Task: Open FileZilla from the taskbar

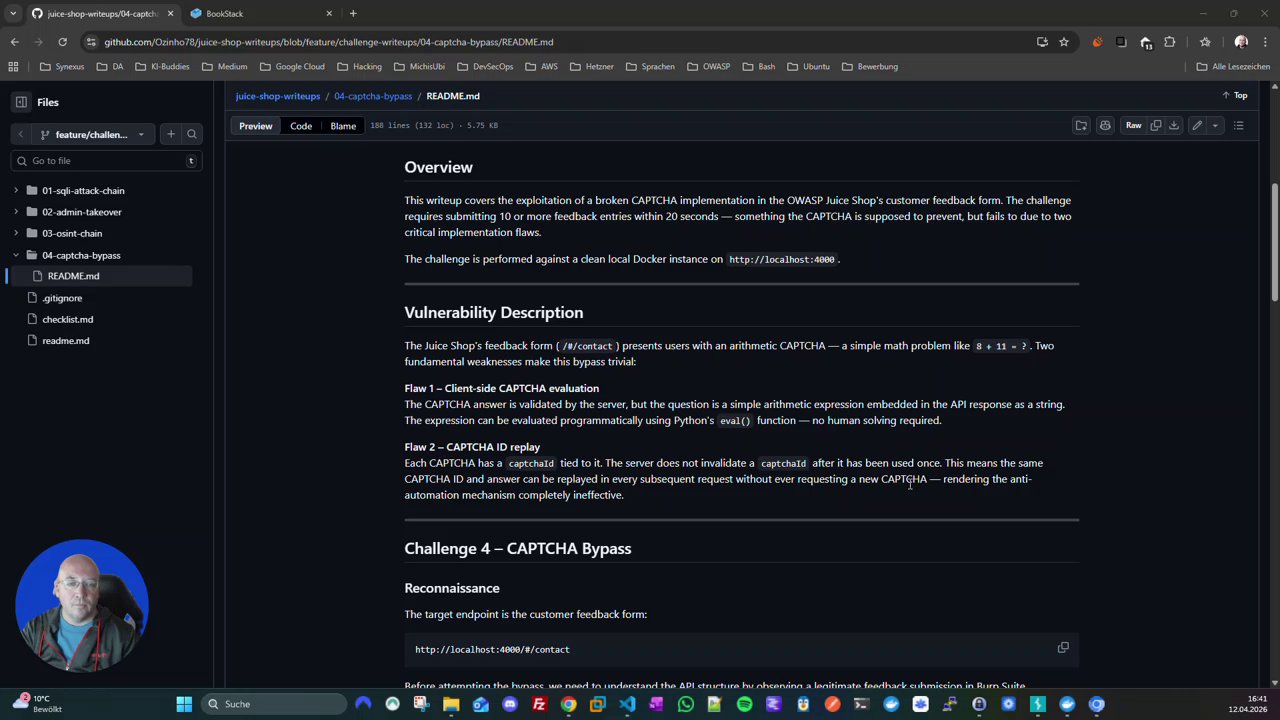Action: click(x=539, y=704)
